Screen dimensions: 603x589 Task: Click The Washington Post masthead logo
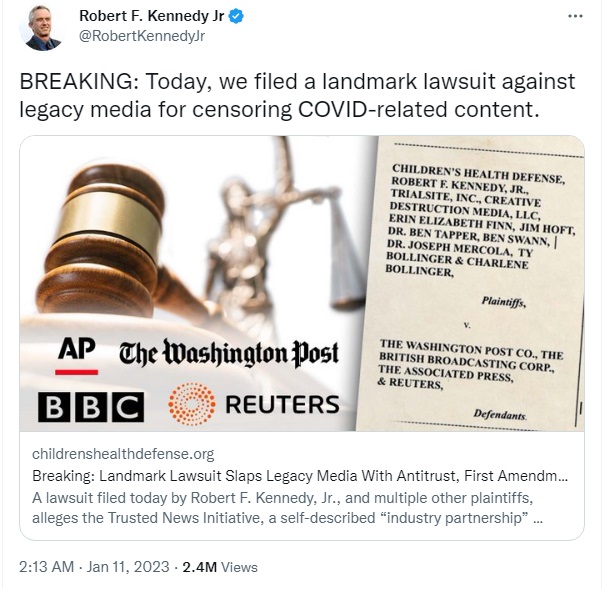click(x=229, y=353)
